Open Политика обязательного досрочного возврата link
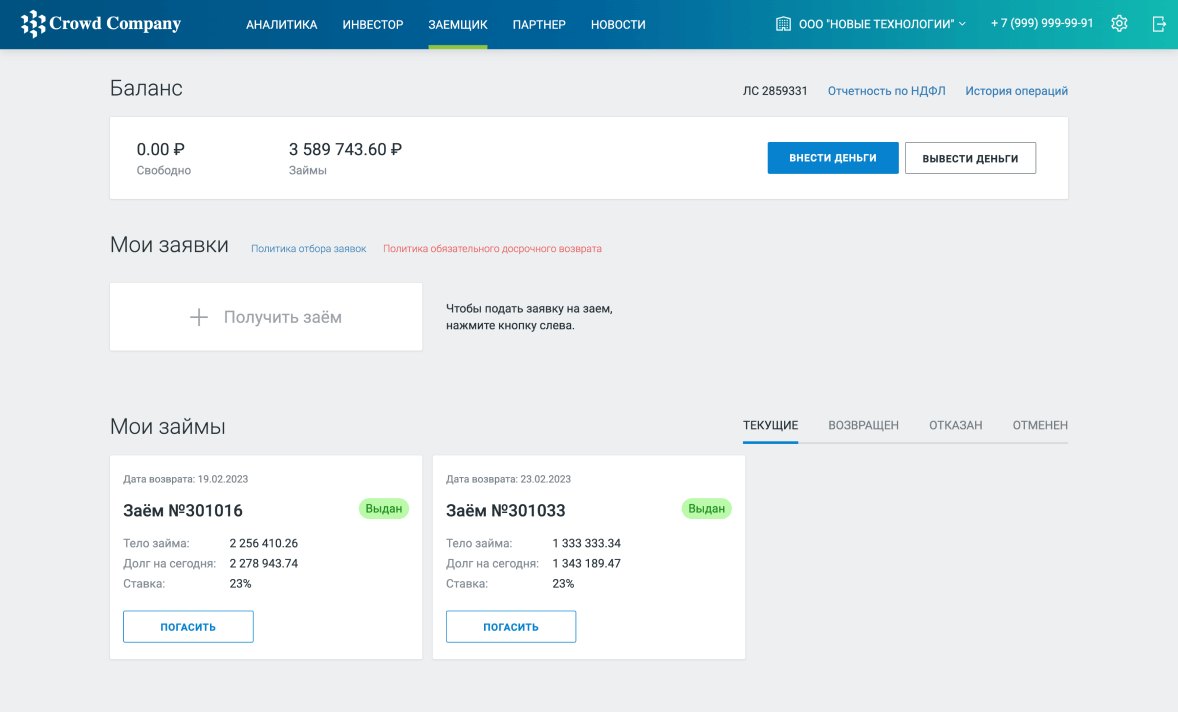The image size is (1178, 712). click(x=492, y=249)
